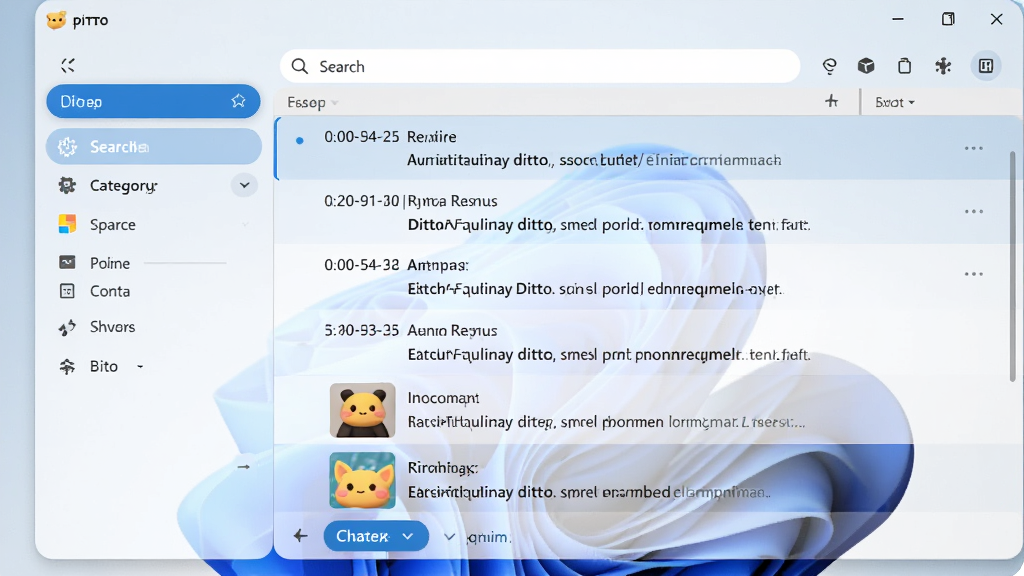This screenshot has width=1024, height=576.
Task: Click the cube icon in top toolbar
Action: tap(866, 65)
